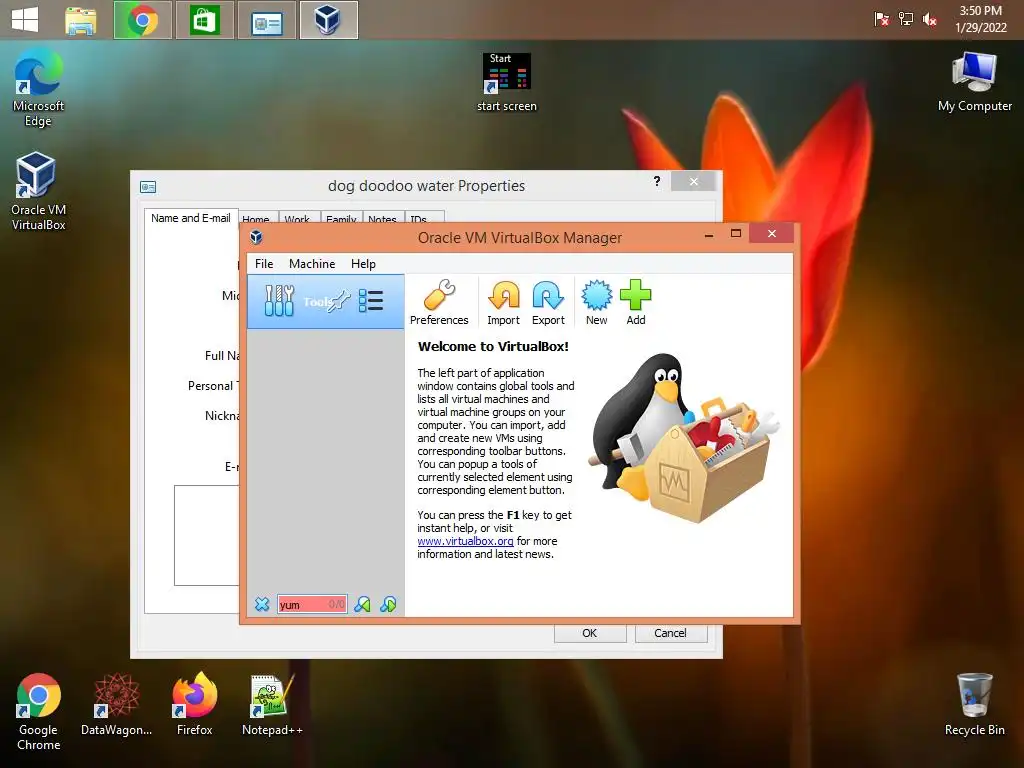Open the Tools list menu icon
The height and width of the screenshot is (768, 1024).
click(x=371, y=300)
